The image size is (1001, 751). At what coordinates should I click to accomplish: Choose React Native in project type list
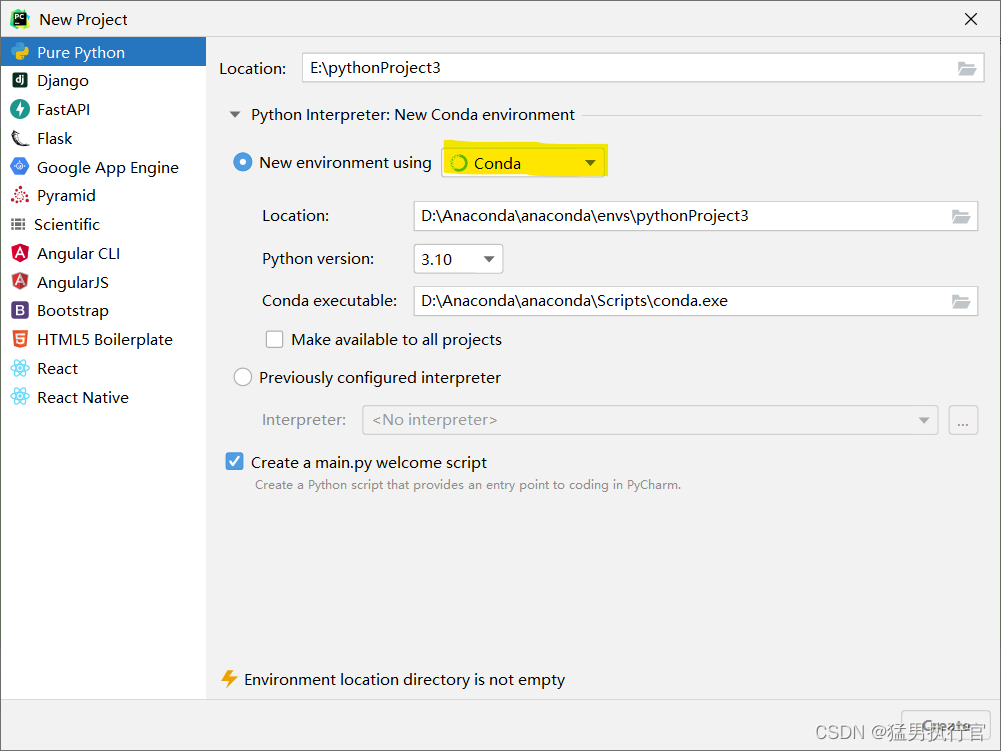pyautogui.click(x=103, y=397)
